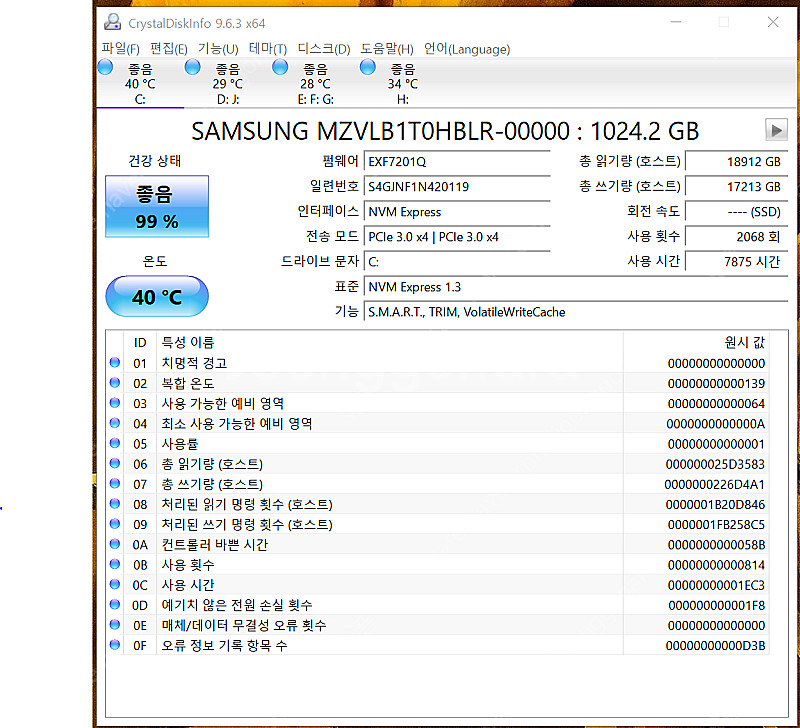Viewport: 800px width, 728px height.
Task: Select row 03 사용 가능한 예비 영역
Action: 437,404
